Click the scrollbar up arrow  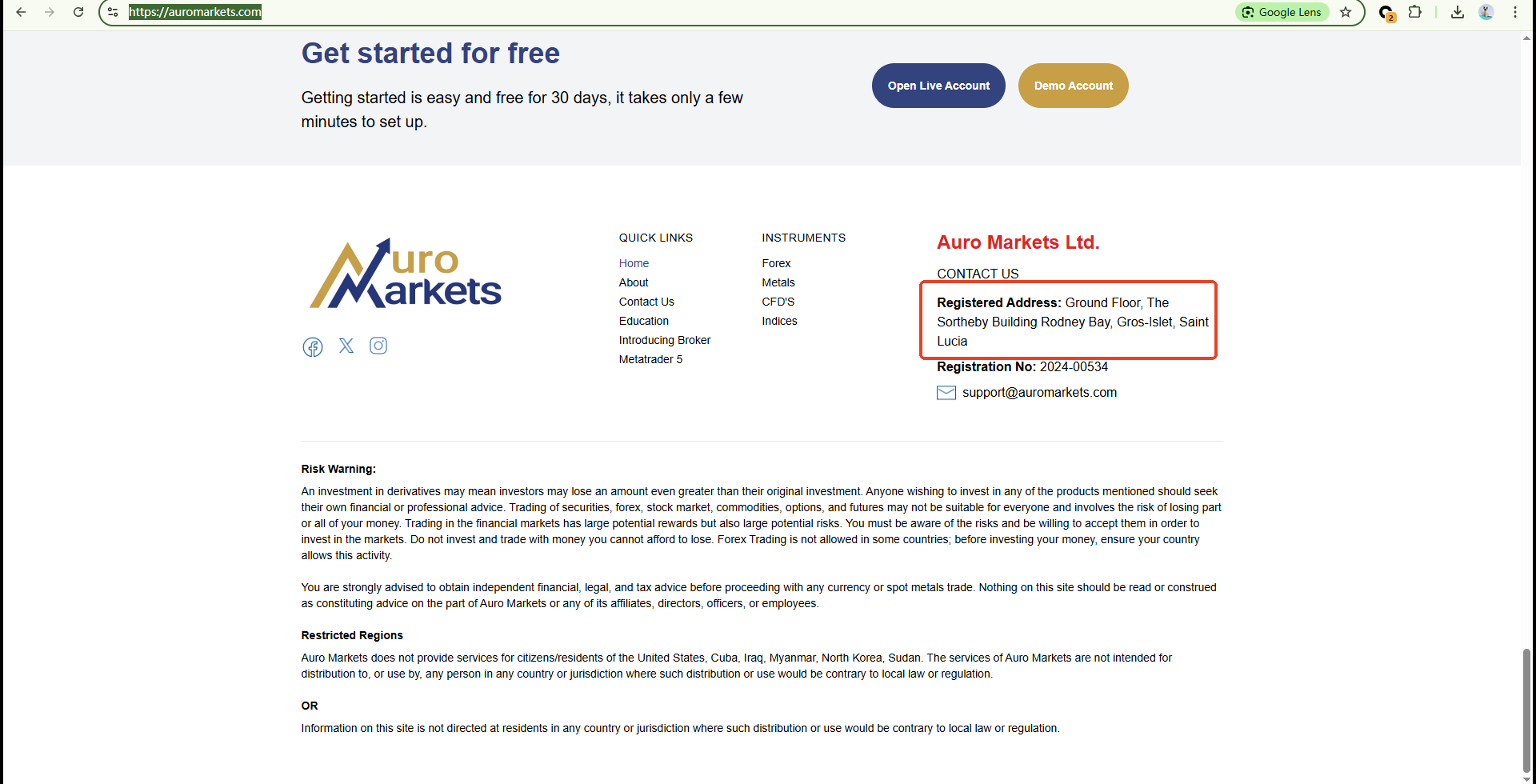coord(1527,37)
